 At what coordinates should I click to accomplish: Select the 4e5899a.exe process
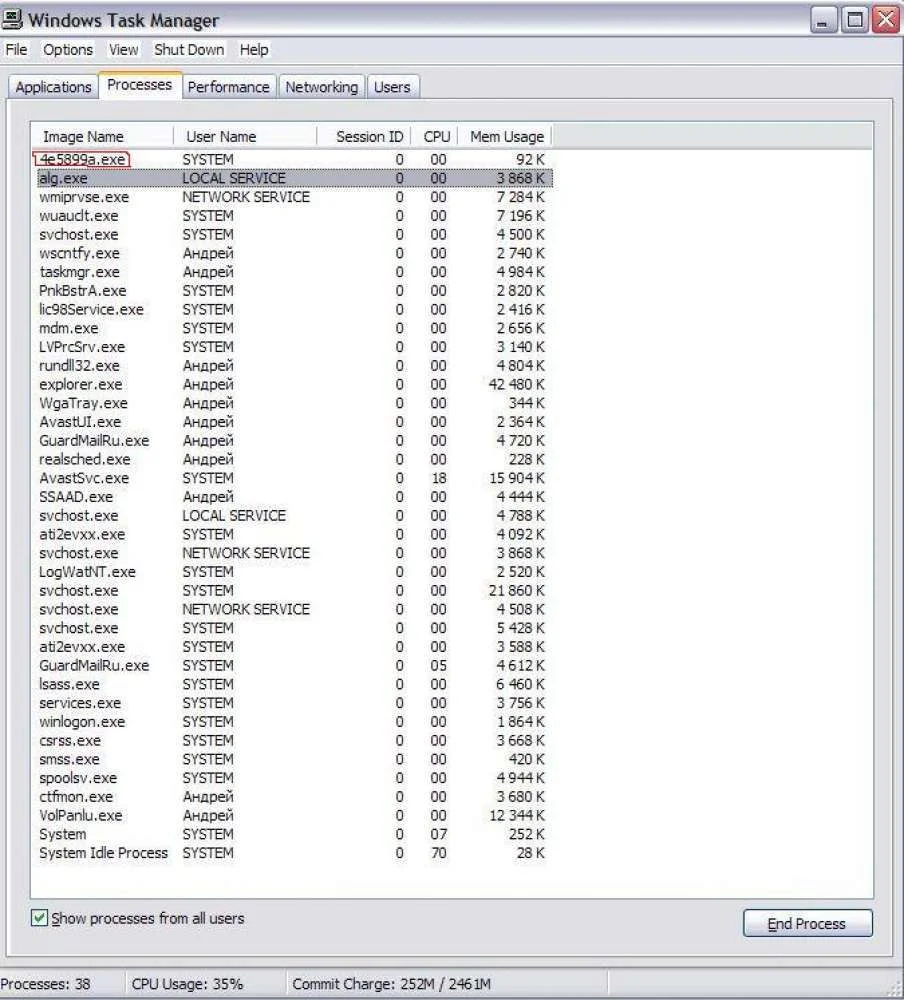293,159
